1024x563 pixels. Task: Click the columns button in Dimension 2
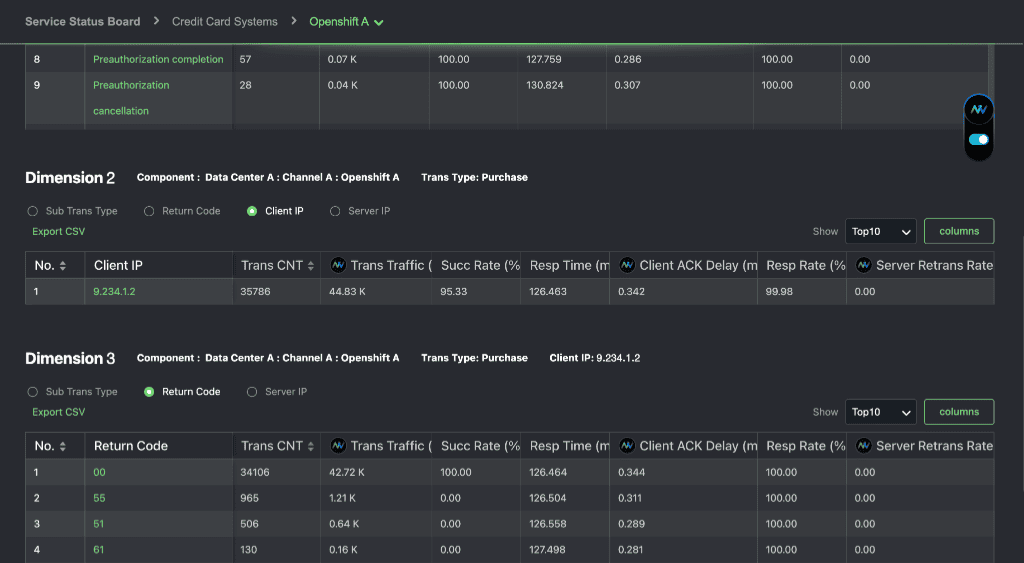click(x=958, y=231)
